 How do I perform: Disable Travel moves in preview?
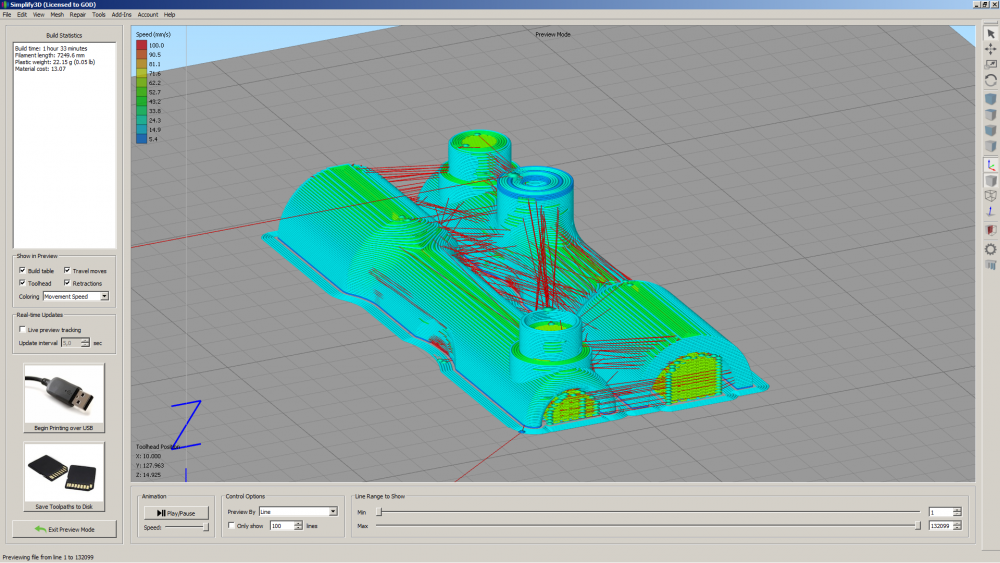[67, 271]
